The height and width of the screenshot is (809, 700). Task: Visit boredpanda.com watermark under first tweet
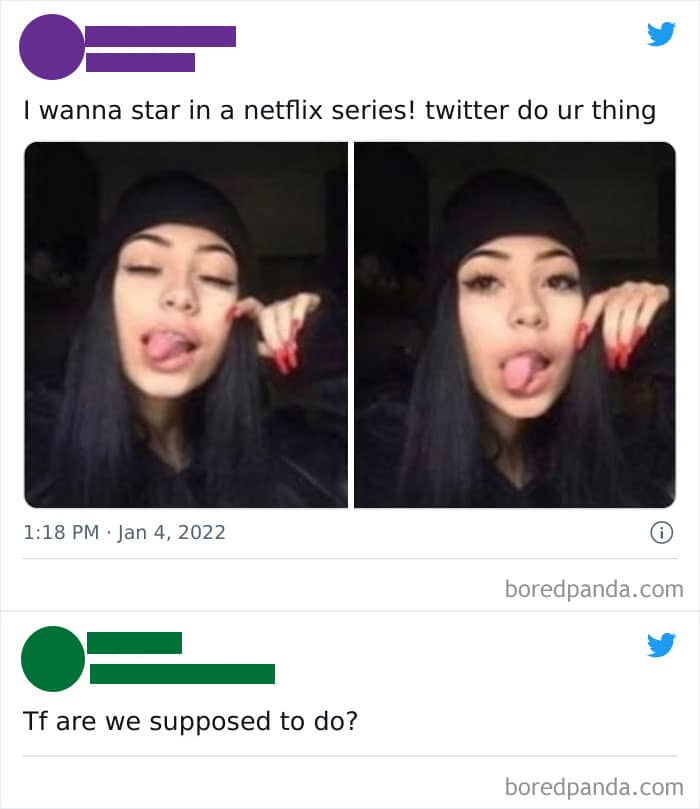click(594, 589)
